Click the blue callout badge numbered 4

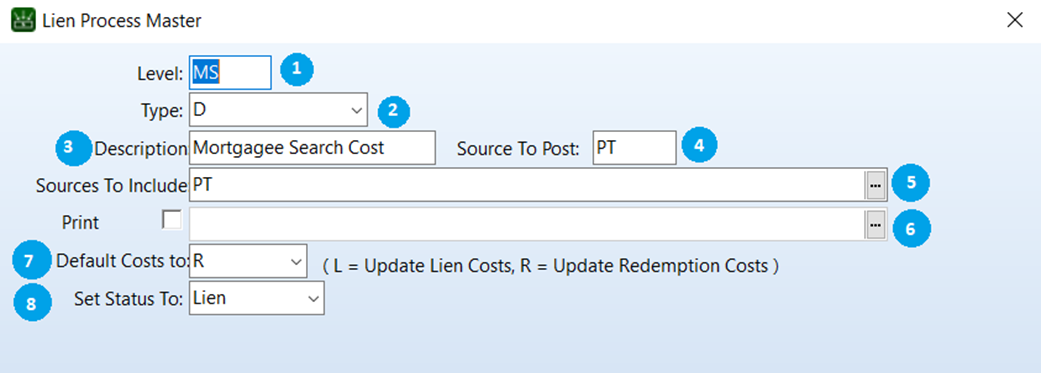[x=701, y=146]
